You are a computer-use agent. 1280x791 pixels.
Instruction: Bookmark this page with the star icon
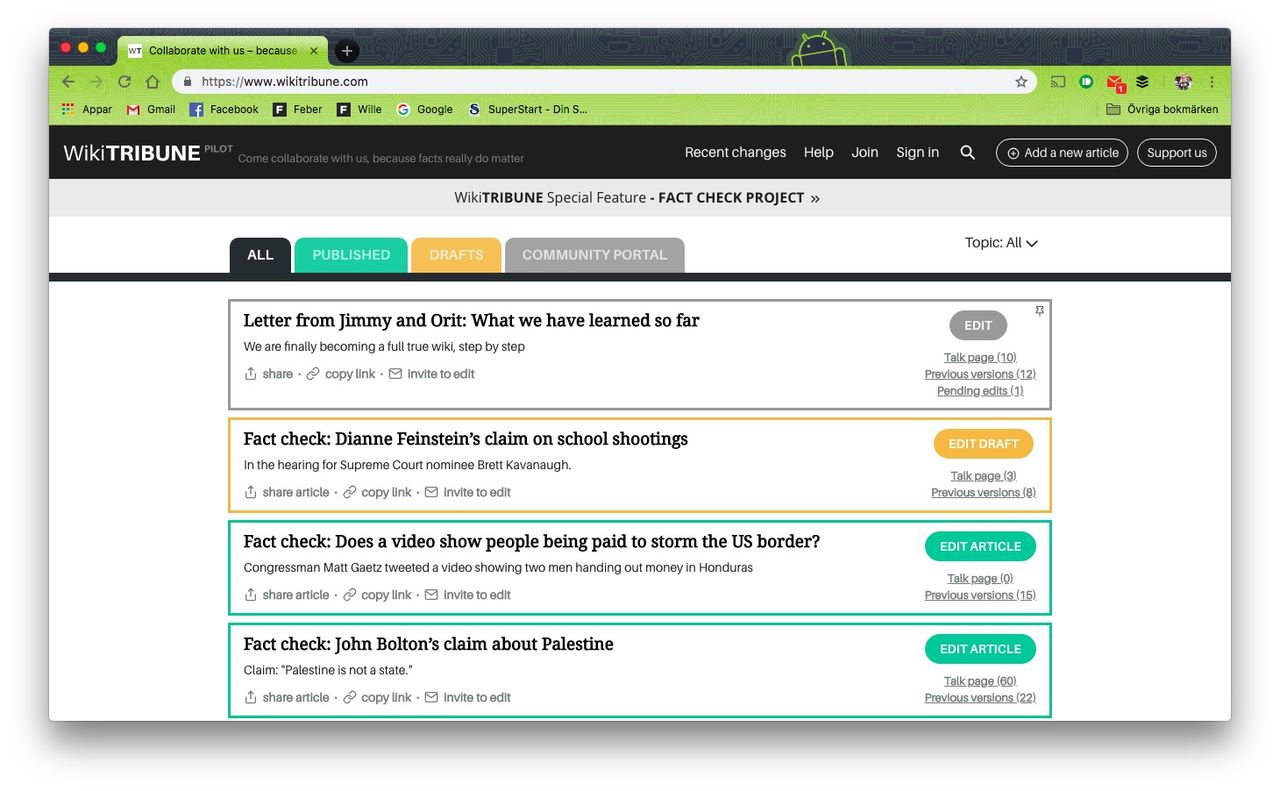click(x=1021, y=82)
